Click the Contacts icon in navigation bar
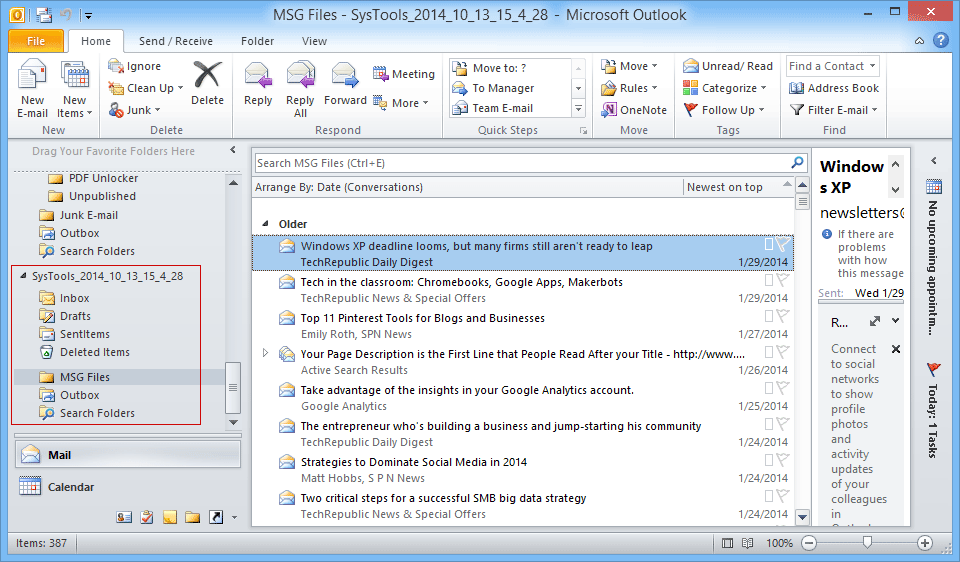The height and width of the screenshot is (562, 960). [124, 517]
